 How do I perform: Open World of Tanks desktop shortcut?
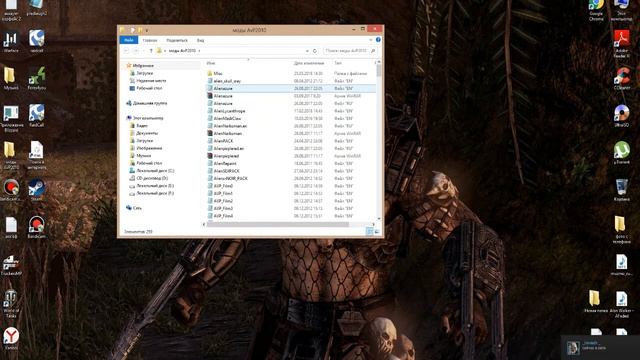click(11, 304)
